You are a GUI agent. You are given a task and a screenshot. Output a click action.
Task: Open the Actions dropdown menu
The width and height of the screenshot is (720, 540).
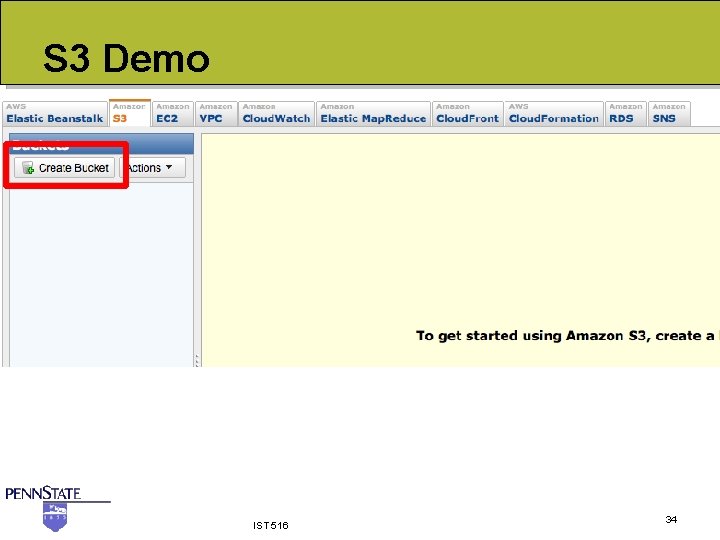[153, 168]
